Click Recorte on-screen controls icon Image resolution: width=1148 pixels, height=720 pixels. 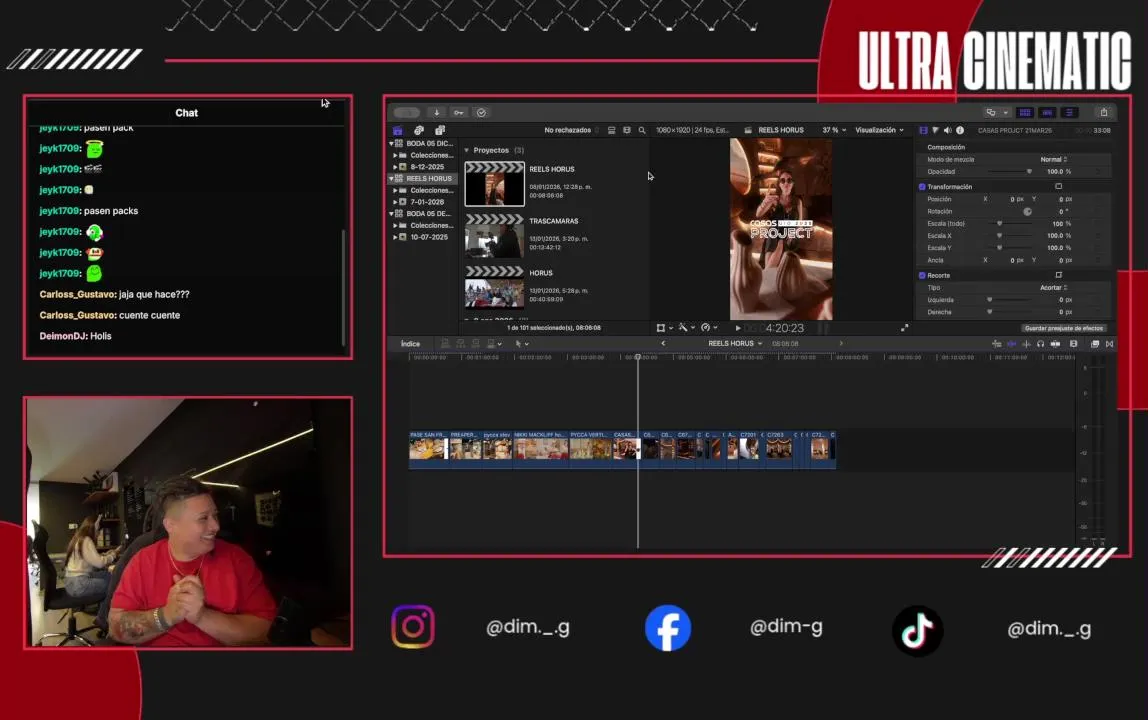click(x=1058, y=275)
